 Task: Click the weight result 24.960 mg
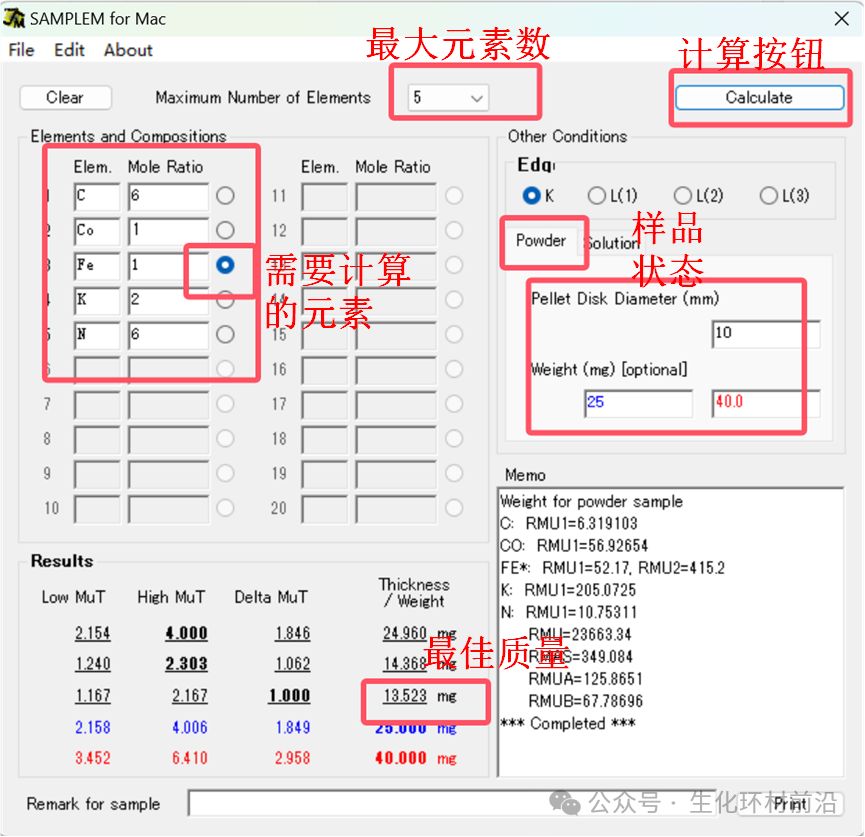coord(419,633)
